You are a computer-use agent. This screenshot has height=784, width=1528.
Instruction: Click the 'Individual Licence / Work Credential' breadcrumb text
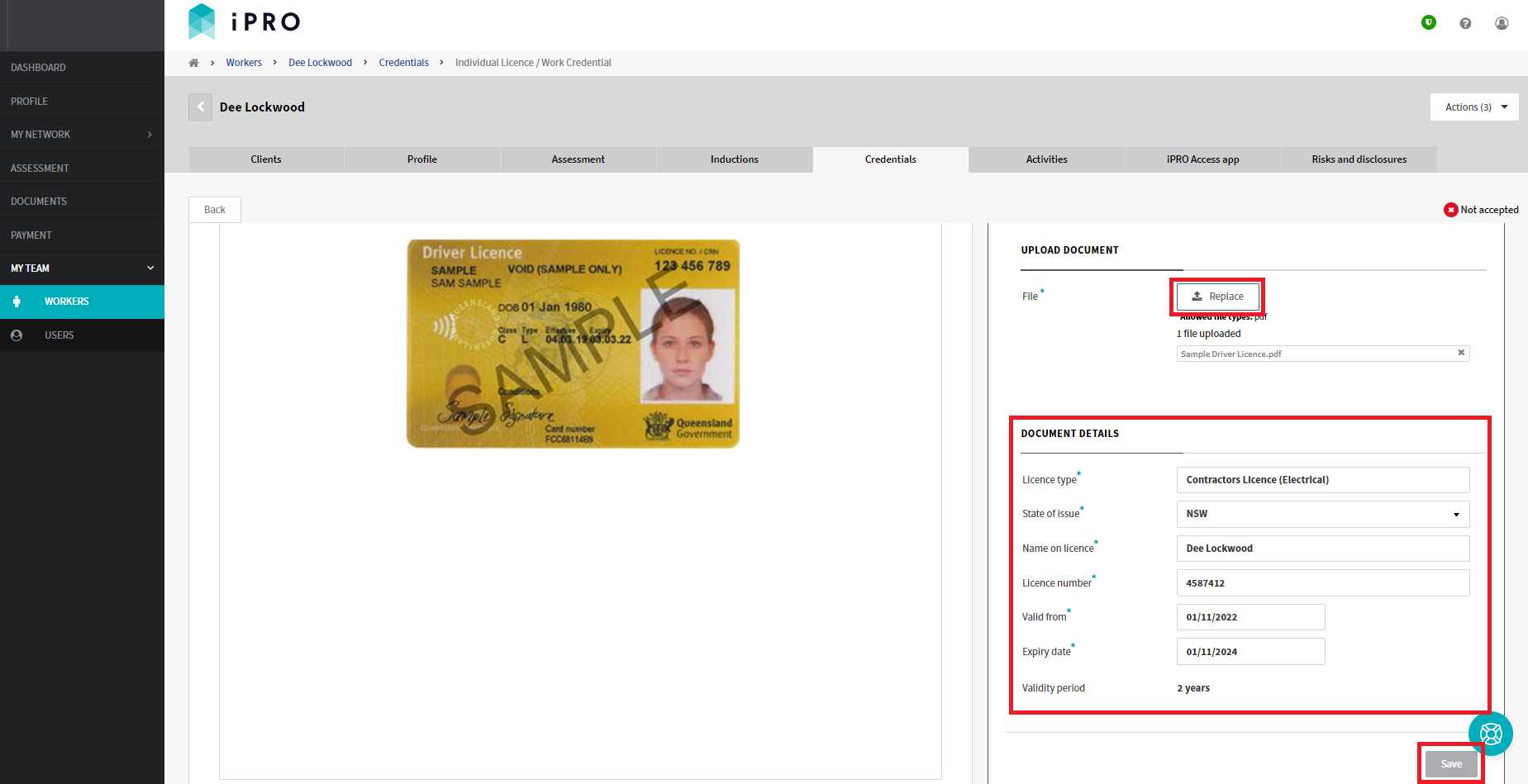[x=533, y=63]
